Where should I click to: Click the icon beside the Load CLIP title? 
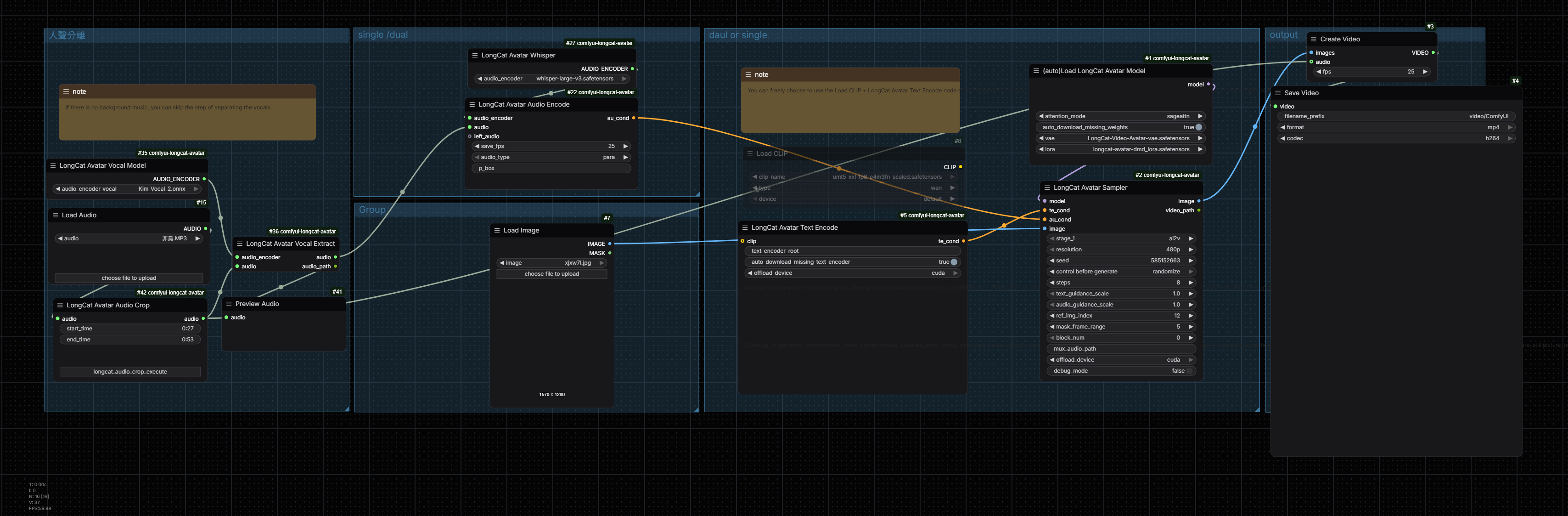[750, 153]
